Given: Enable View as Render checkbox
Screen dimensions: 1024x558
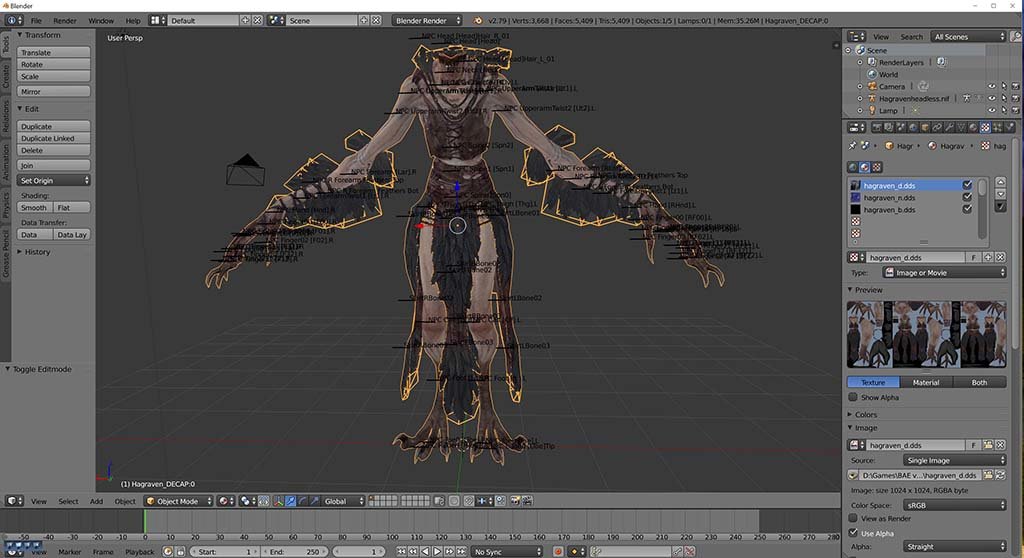Looking at the screenshot, I should coord(853,518).
